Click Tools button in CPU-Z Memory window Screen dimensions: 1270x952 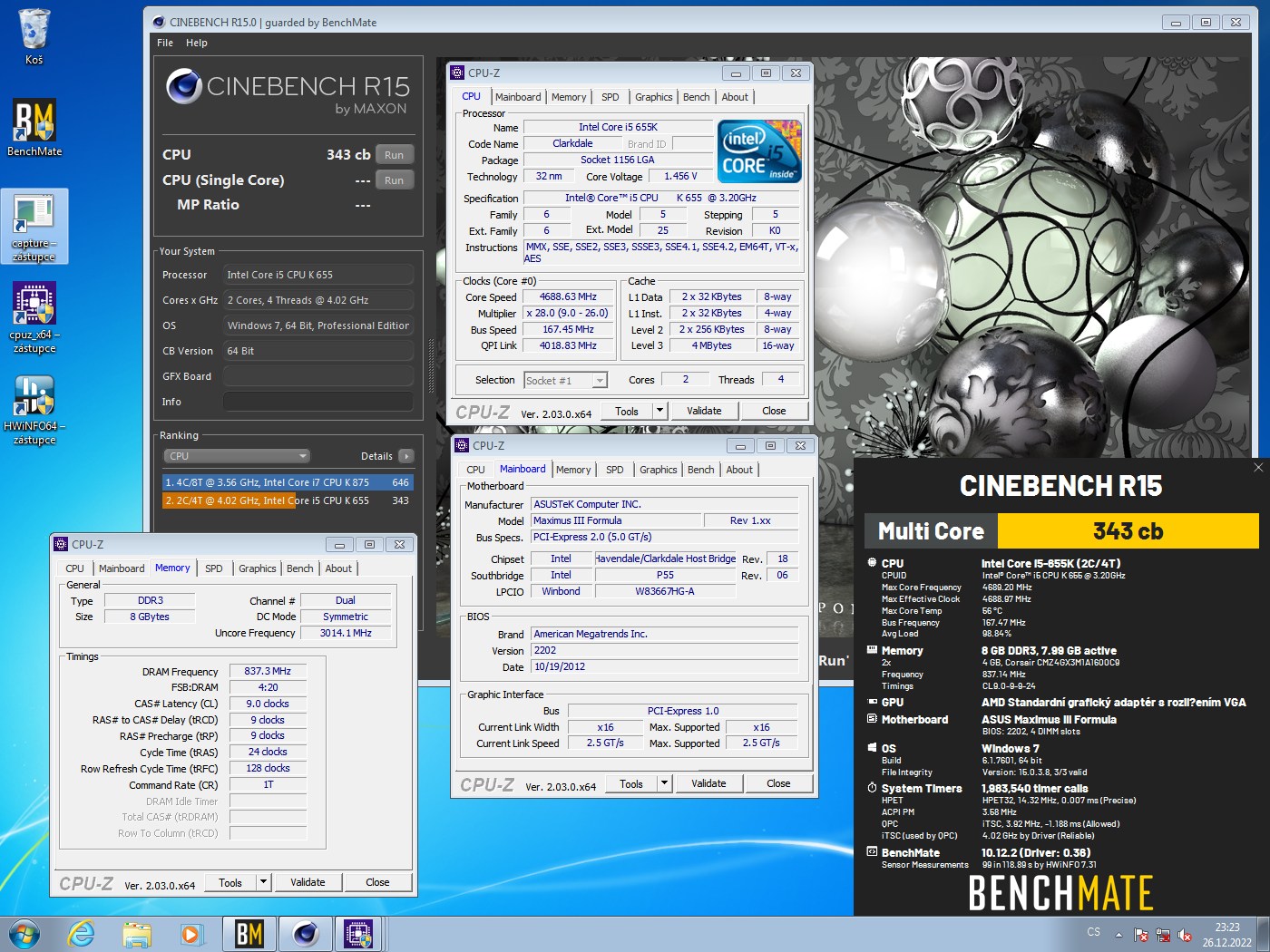[230, 882]
